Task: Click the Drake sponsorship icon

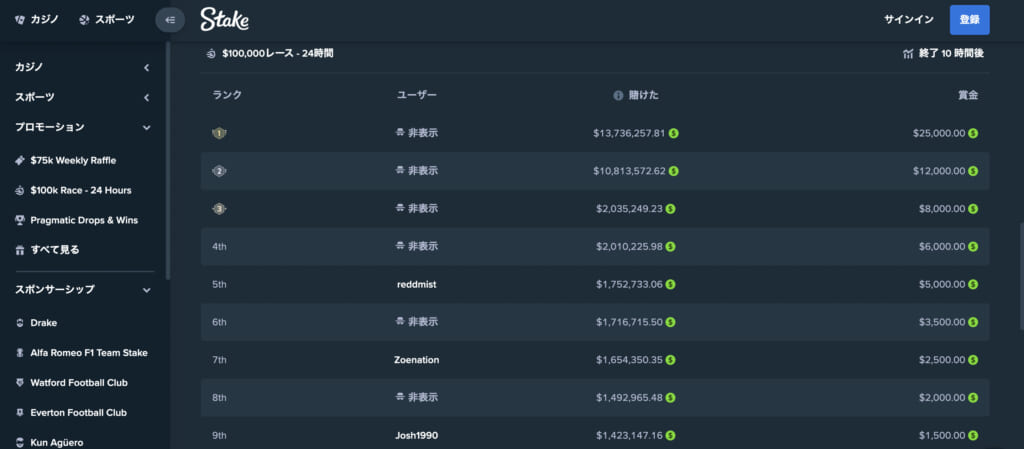Action: click(20, 323)
